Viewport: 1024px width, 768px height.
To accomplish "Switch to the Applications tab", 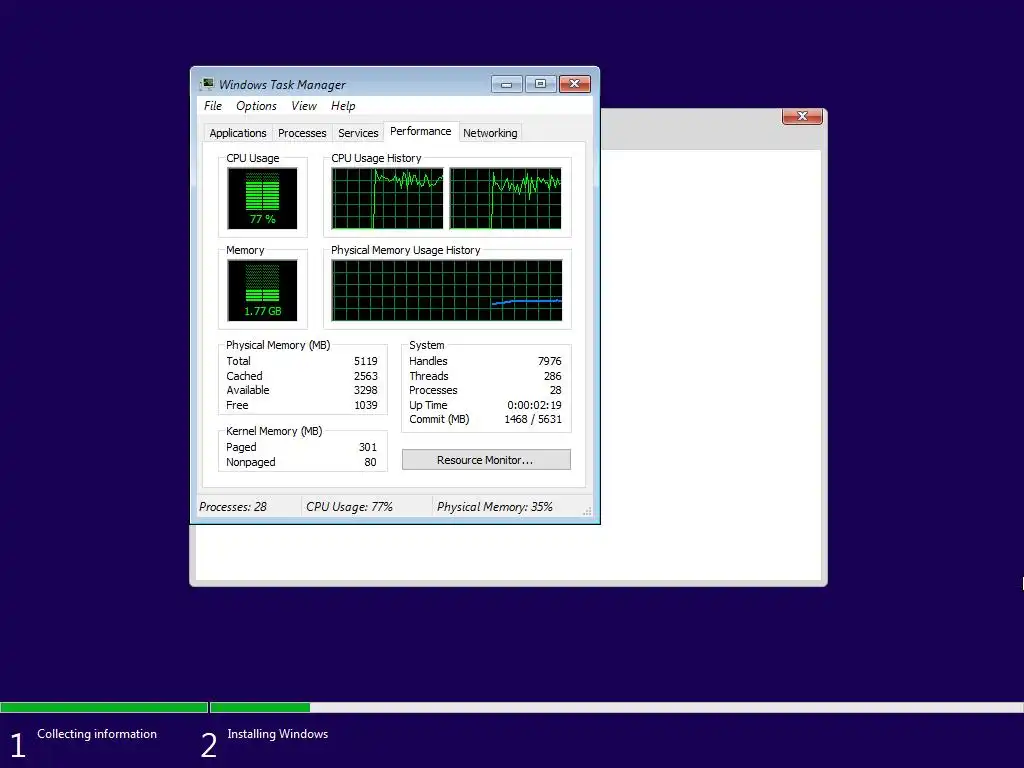I will point(238,133).
